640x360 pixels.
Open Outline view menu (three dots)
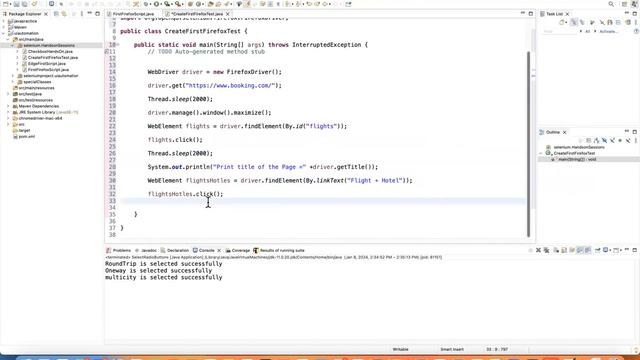pyautogui.click(x=636, y=140)
